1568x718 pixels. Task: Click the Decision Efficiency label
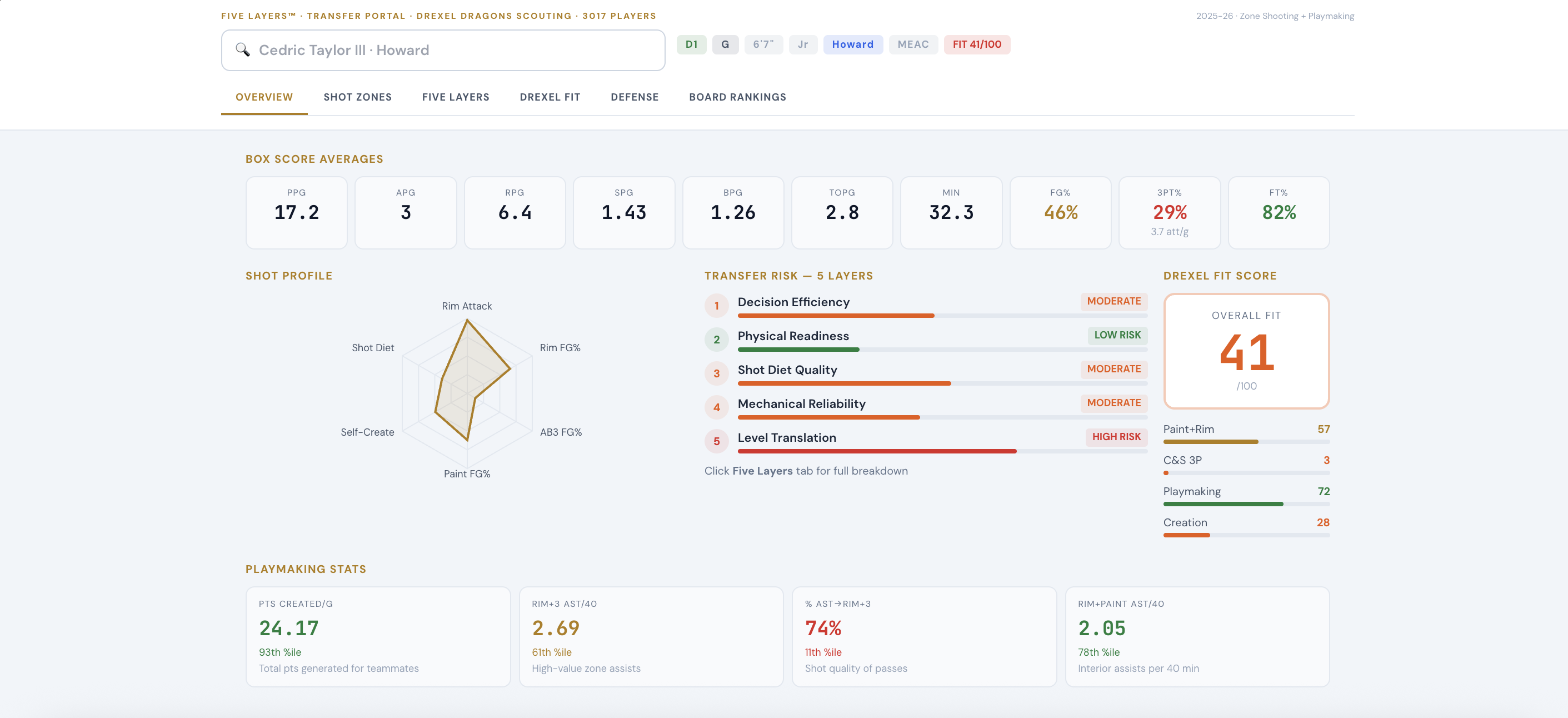[793, 302]
